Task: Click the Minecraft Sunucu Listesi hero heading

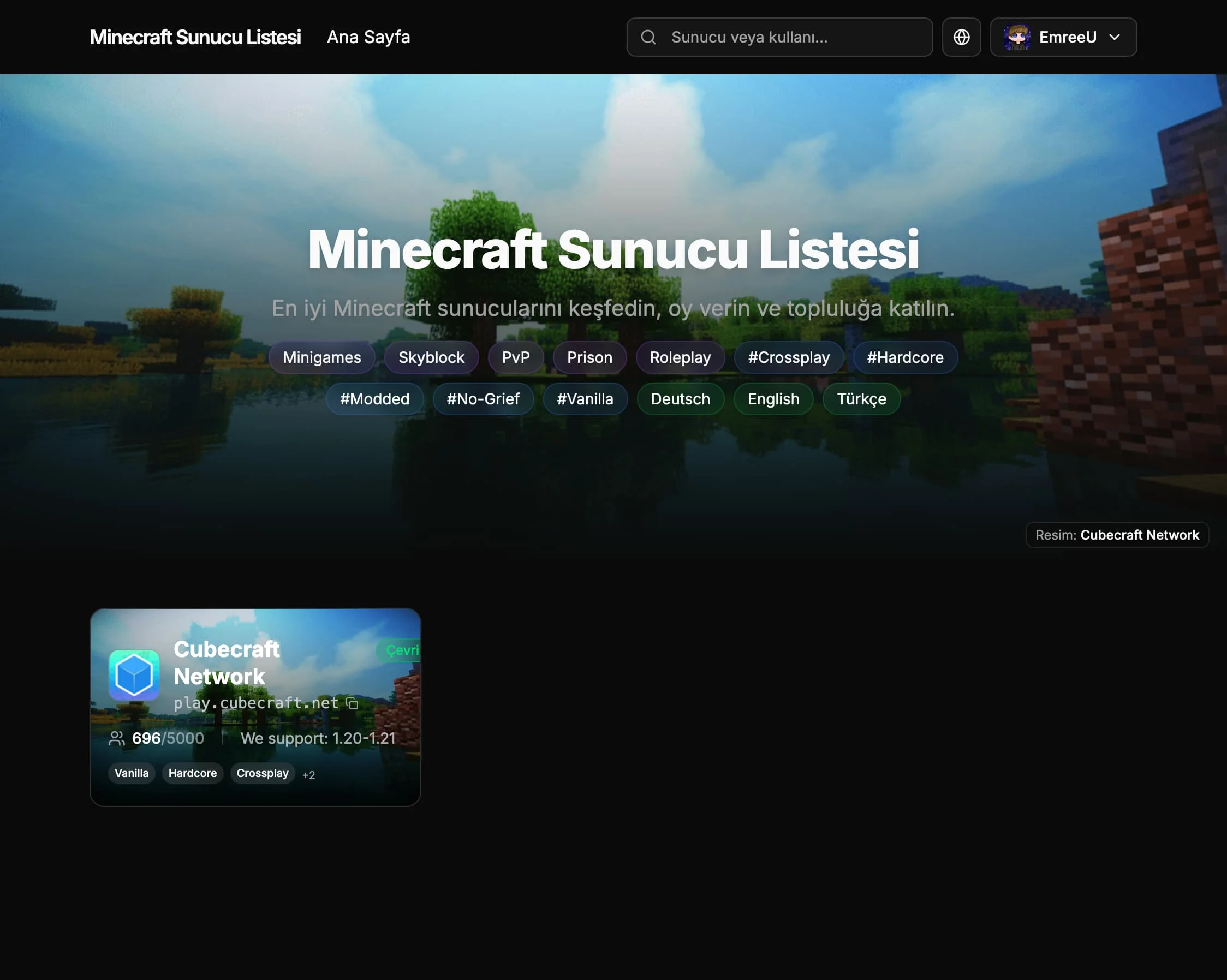Action: [x=613, y=249]
